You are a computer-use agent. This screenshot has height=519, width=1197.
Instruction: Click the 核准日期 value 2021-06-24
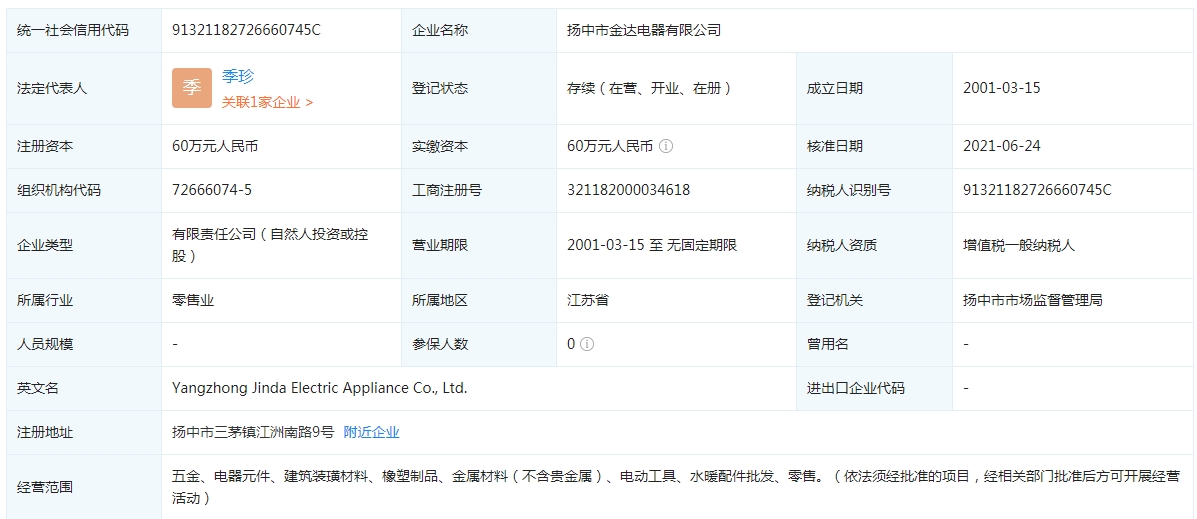click(x=1001, y=146)
